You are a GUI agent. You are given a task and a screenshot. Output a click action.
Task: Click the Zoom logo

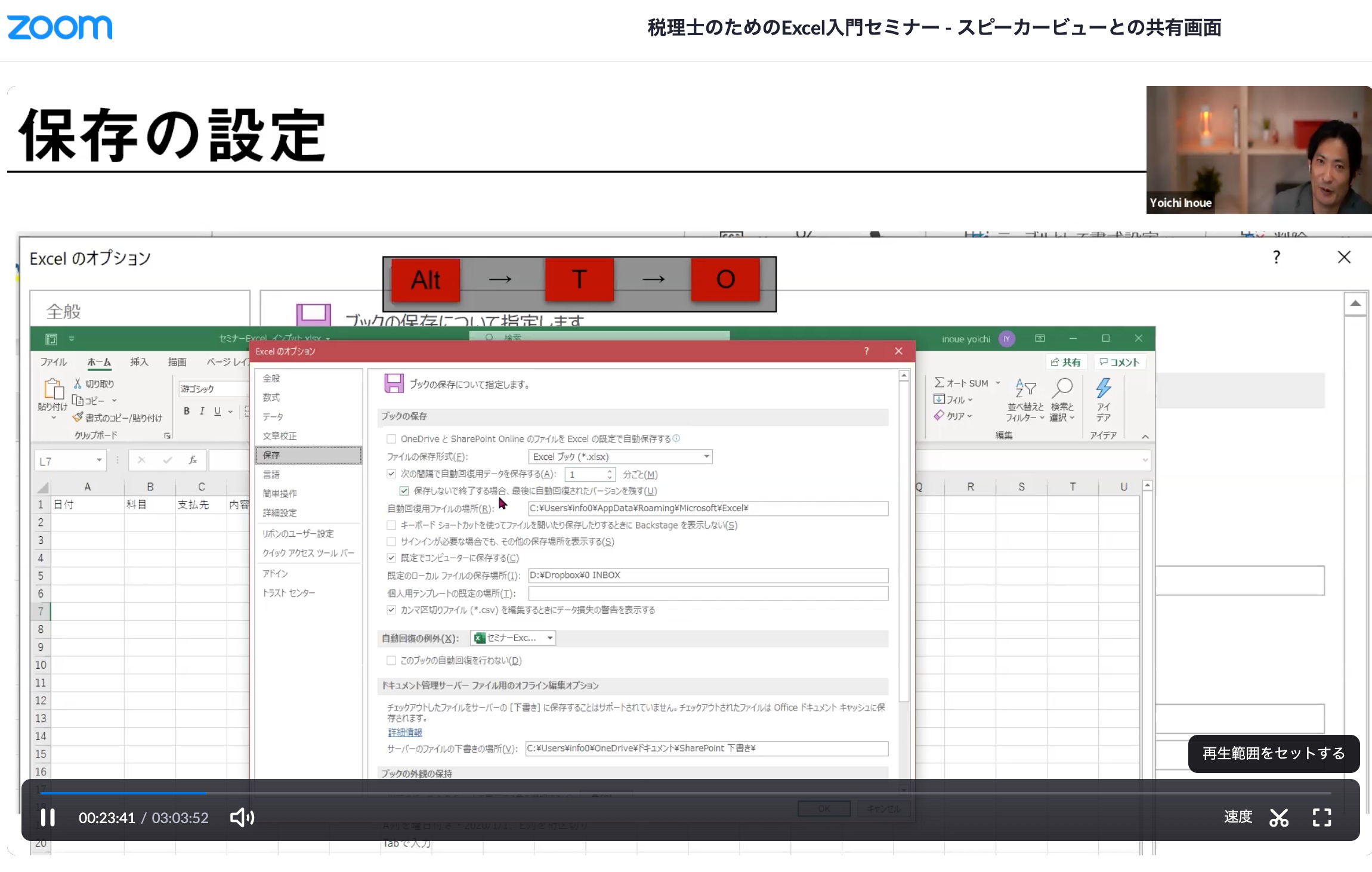pyautogui.click(x=60, y=27)
